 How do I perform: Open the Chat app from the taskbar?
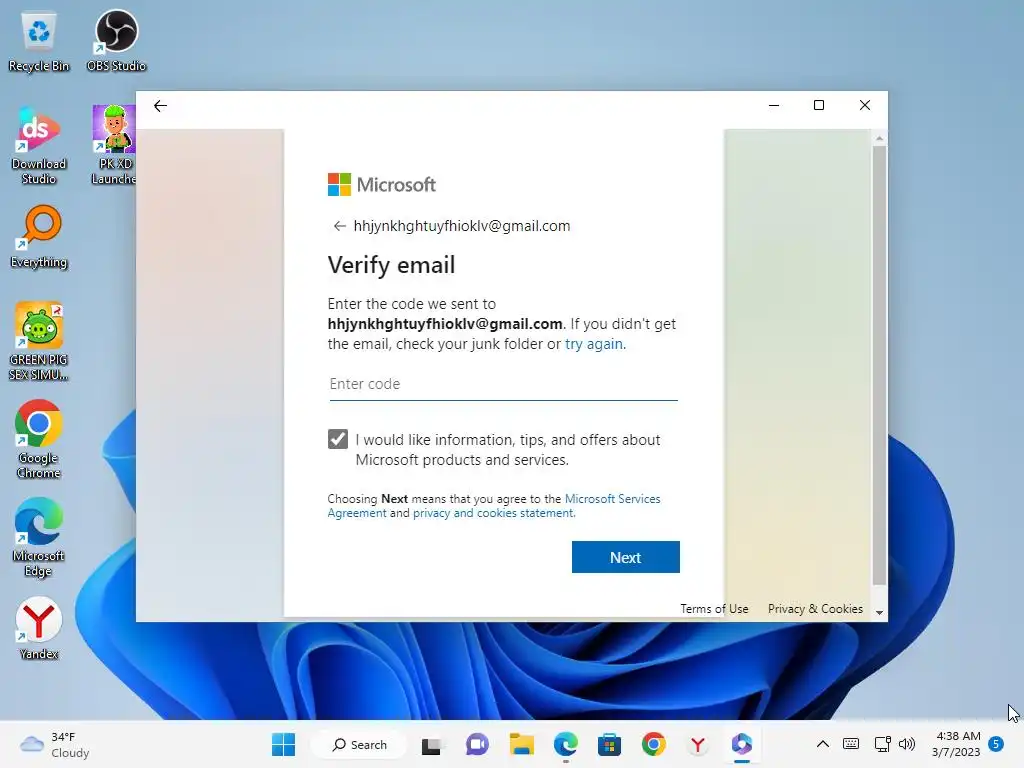477,744
